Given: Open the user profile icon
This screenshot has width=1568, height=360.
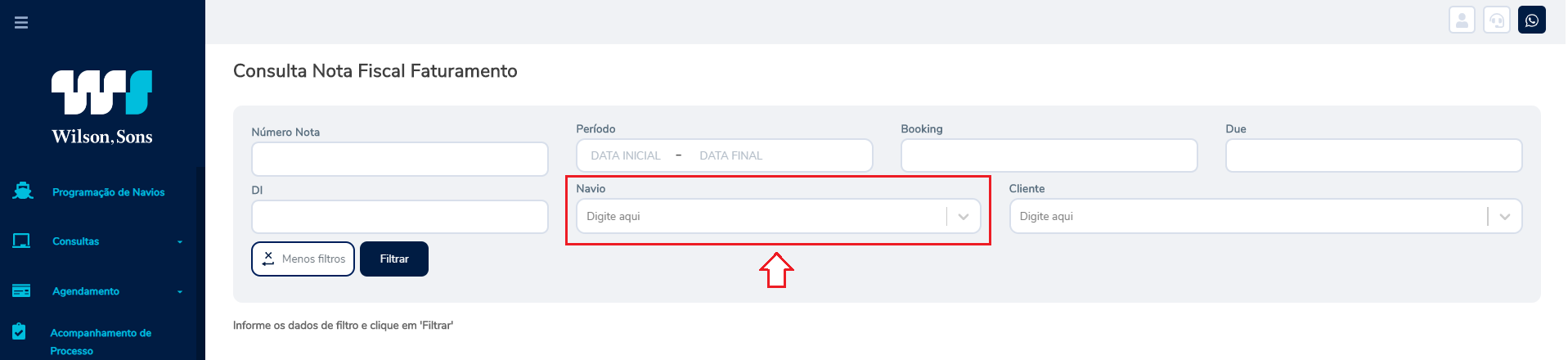Looking at the screenshot, I should [1462, 20].
